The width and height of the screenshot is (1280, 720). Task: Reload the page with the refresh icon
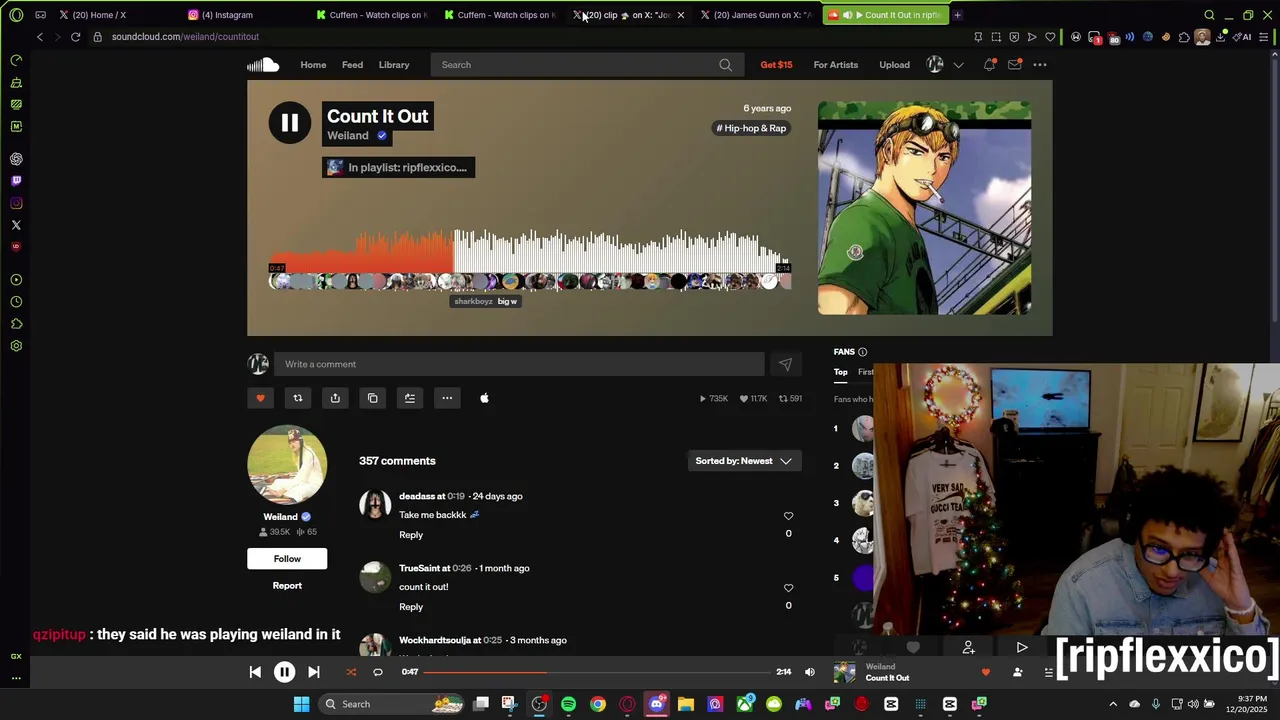tap(75, 37)
